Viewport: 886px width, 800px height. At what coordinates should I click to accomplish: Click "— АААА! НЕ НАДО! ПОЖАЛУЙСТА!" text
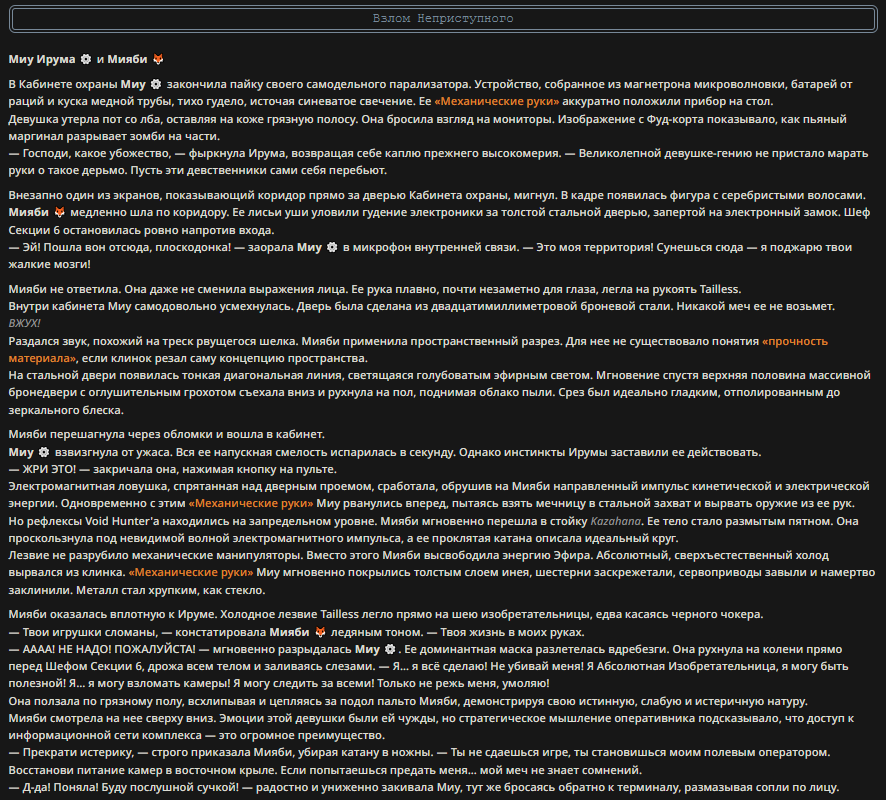coord(102,650)
